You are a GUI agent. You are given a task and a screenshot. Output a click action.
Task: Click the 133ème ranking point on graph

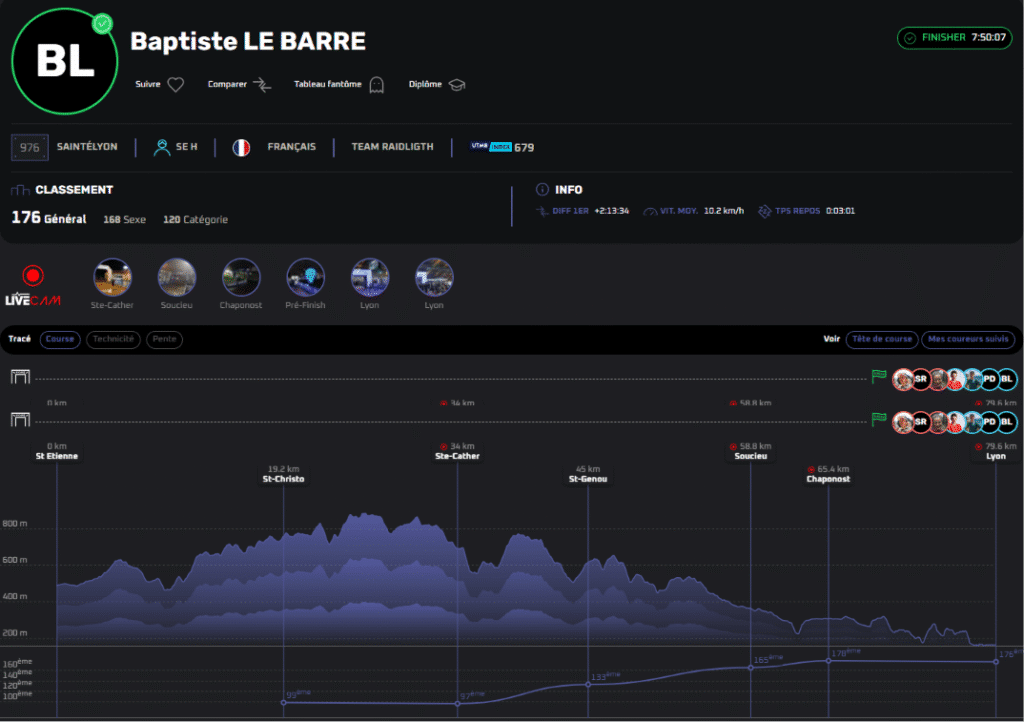(x=588, y=684)
